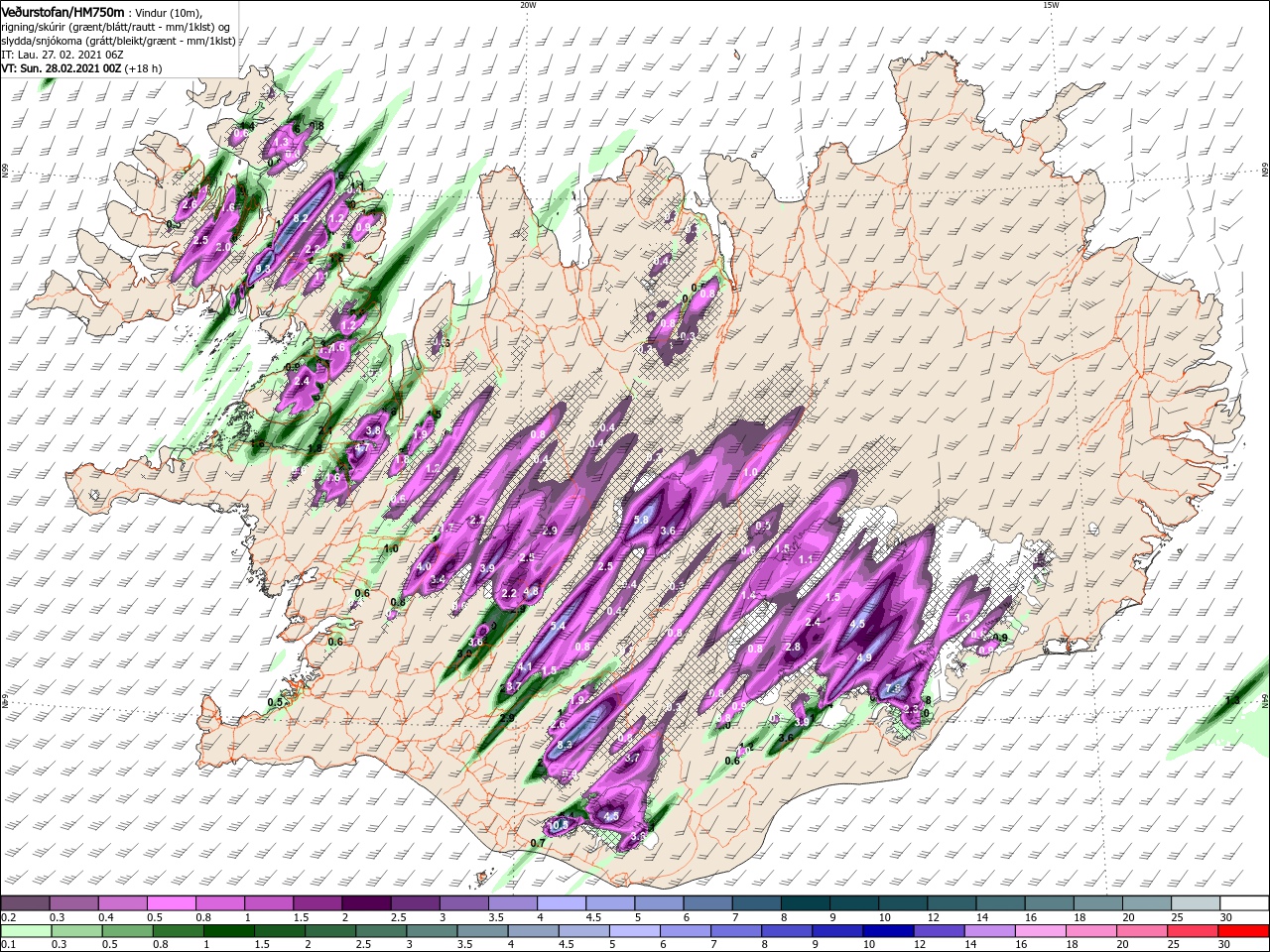Click the 'rigning/skúrir' legend description line
1270x952 pixels.
pyautogui.click(x=115, y=27)
